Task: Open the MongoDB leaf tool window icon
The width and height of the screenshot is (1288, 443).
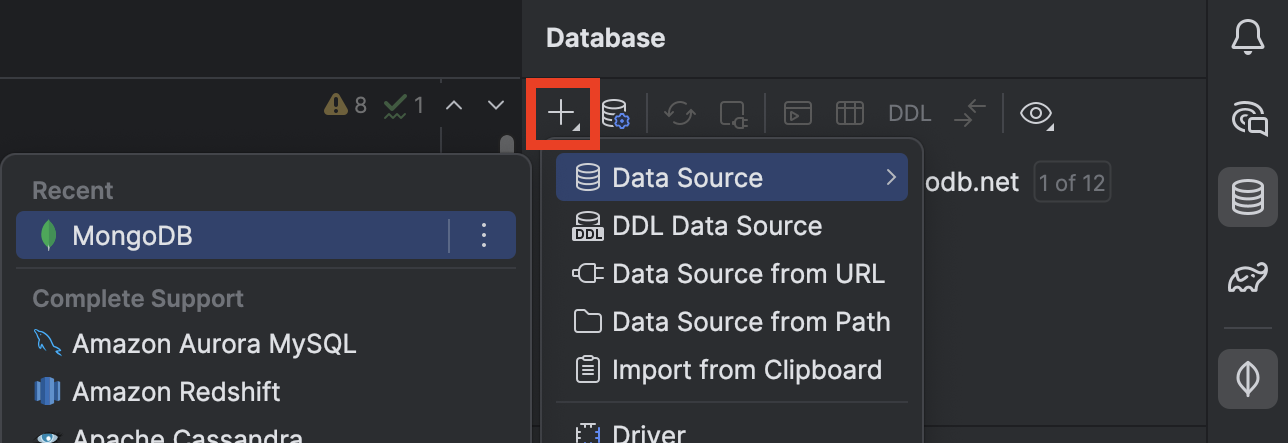Action: 1248,378
